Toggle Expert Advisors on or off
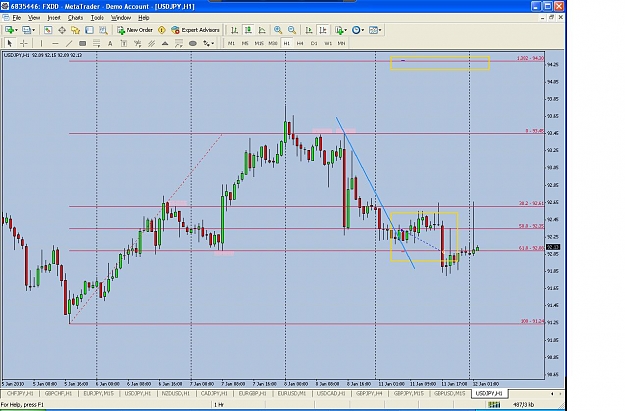 pyautogui.click(x=195, y=30)
